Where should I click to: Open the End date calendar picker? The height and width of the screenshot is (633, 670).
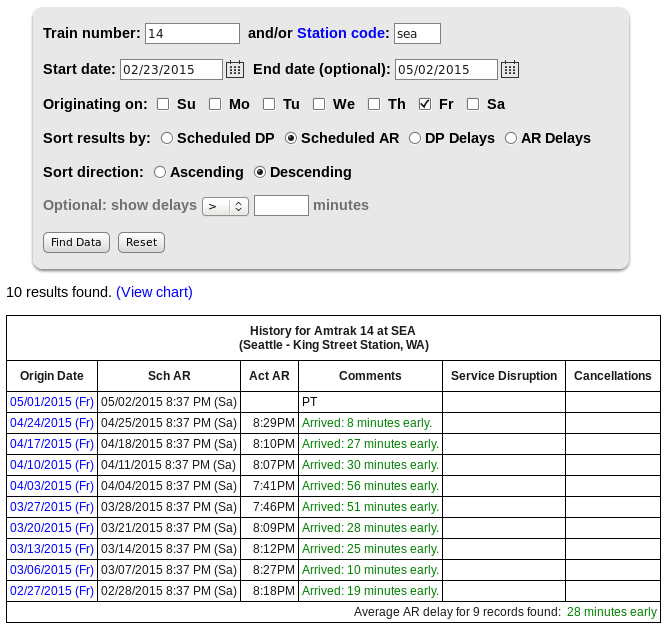[x=510, y=69]
